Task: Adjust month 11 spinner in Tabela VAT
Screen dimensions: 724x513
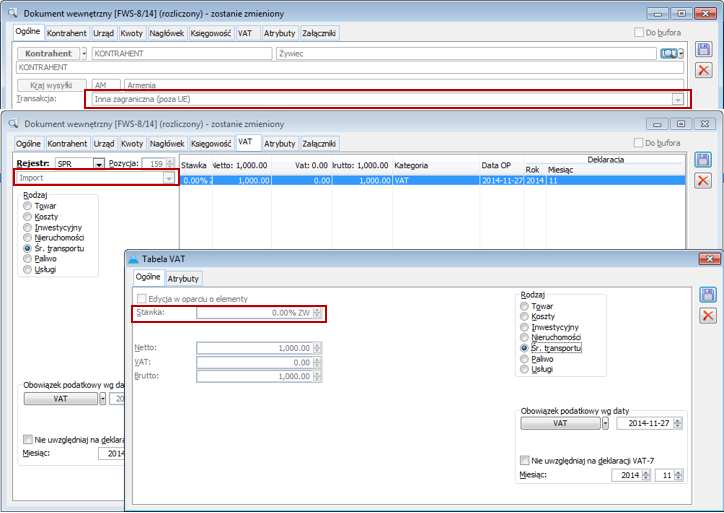Action: click(678, 475)
